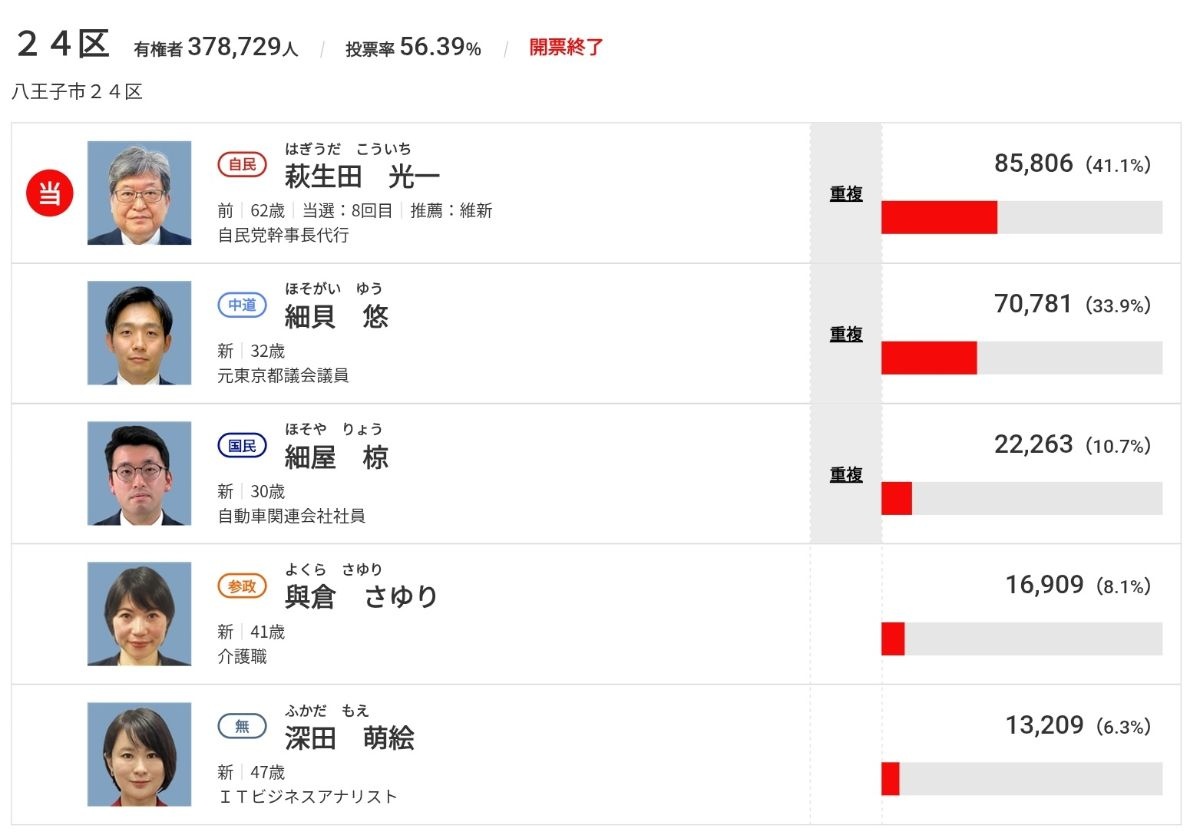Open the photo of 深田 萌絵
The width and height of the screenshot is (1200, 835).
tap(139, 754)
